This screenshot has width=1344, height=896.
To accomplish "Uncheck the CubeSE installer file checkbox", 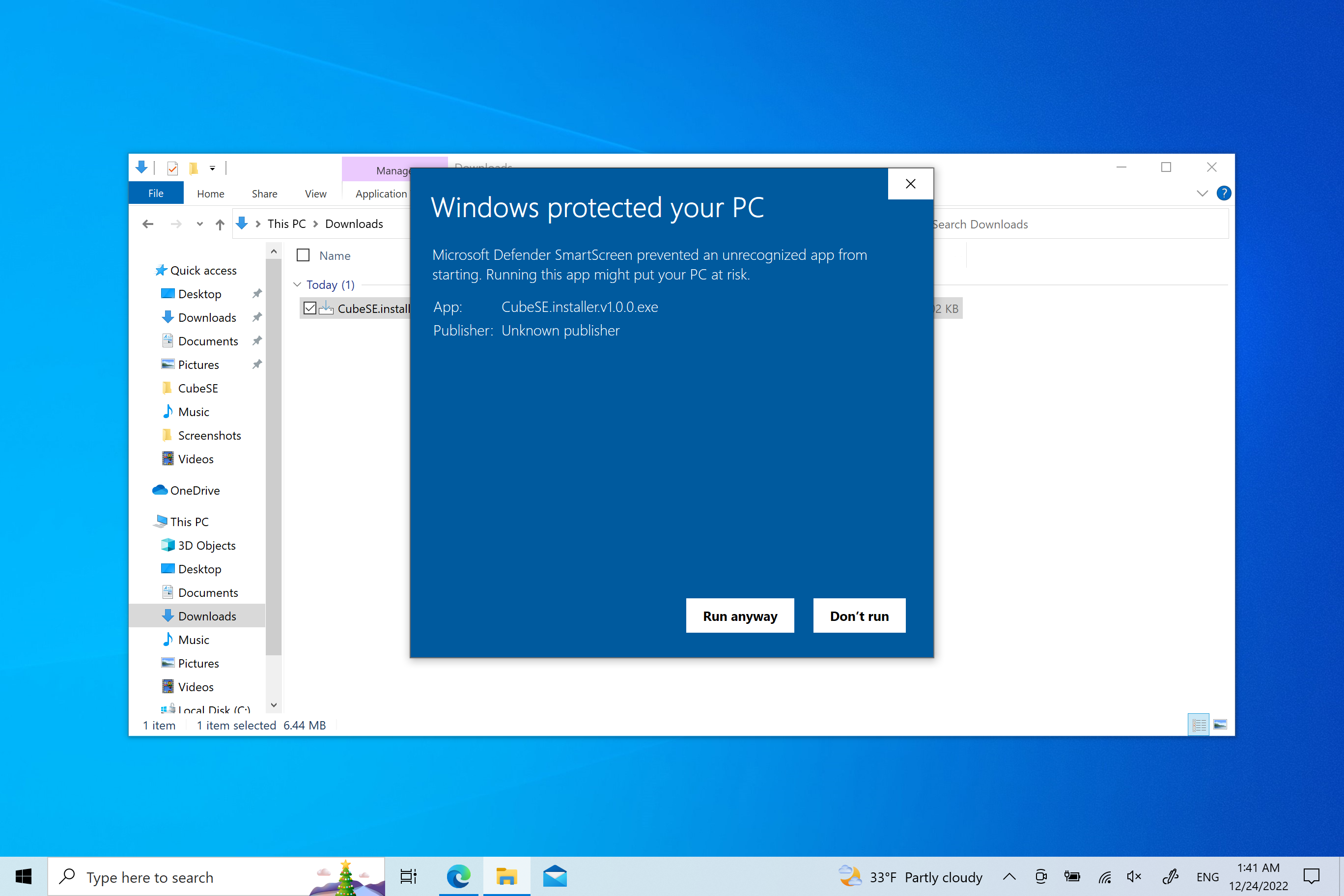I will pos(309,308).
